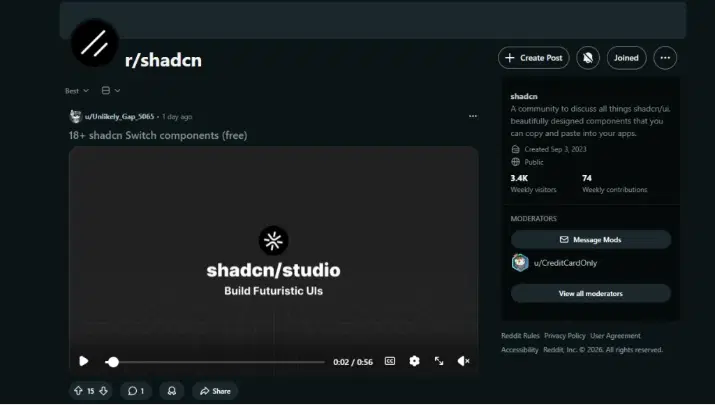Click the 3.4K weekly visitors stat
Viewport: 715px width, 405px height.
pos(533,183)
